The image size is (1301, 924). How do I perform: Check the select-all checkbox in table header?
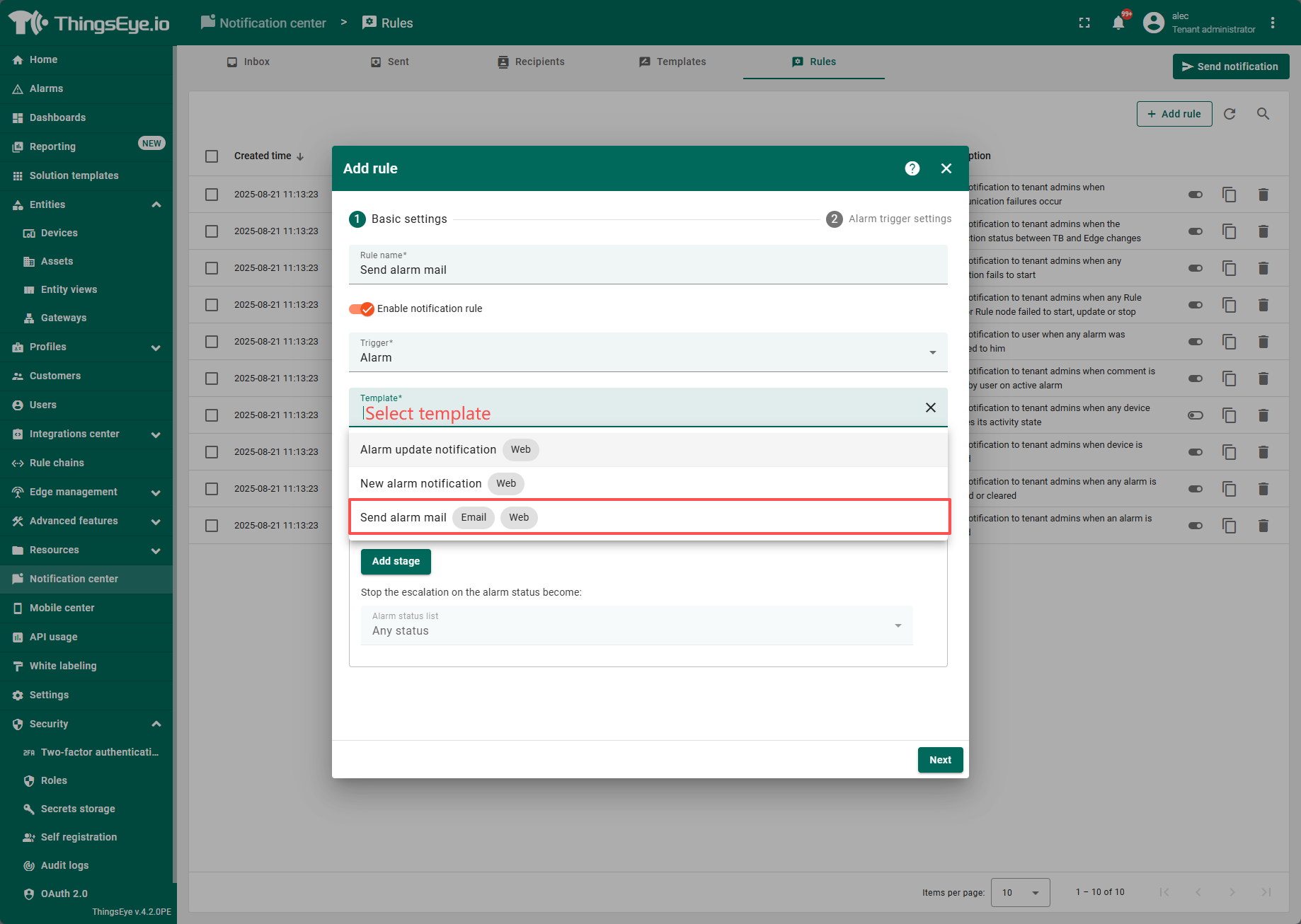pyautogui.click(x=212, y=156)
